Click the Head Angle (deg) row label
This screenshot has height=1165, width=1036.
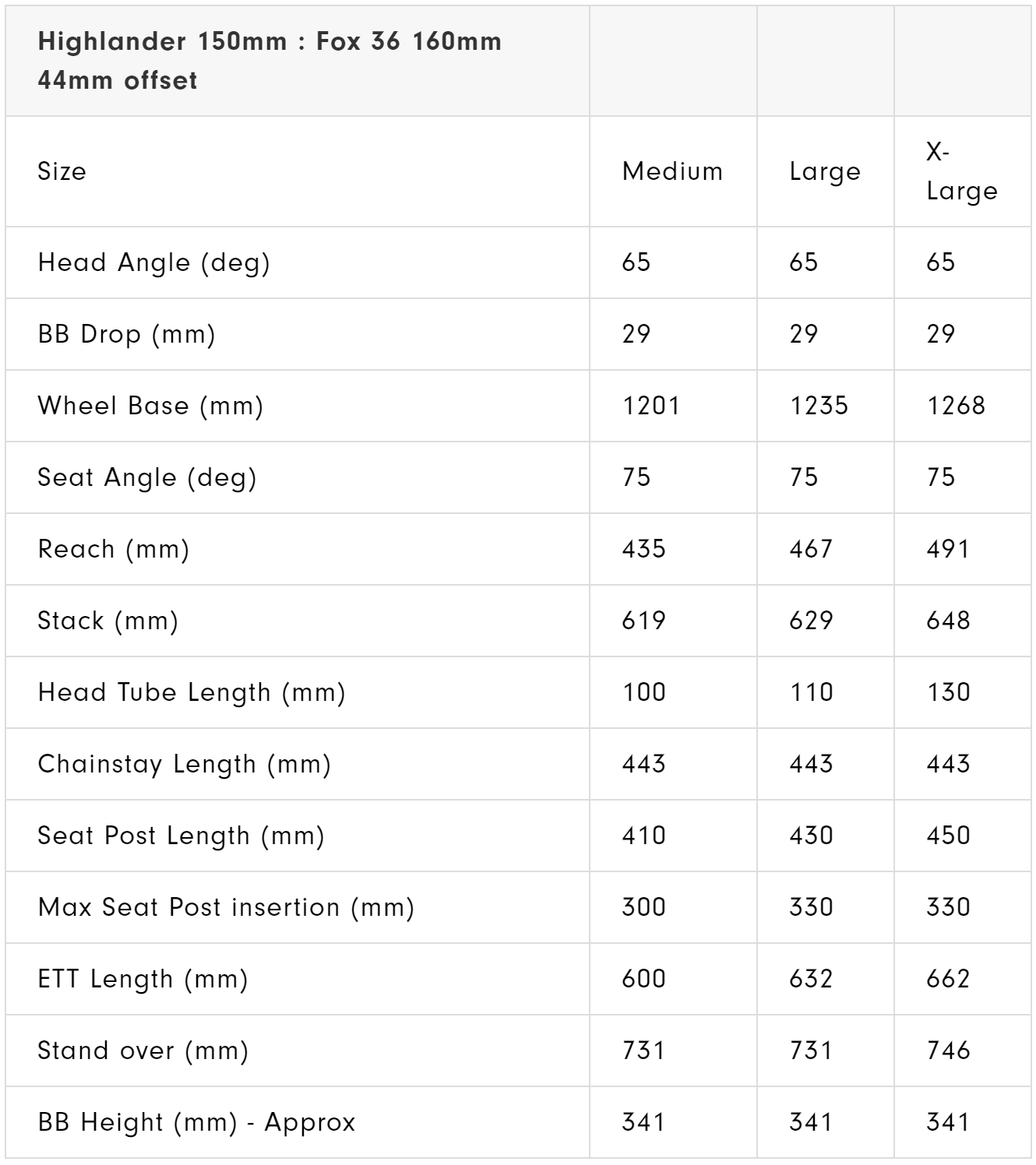click(x=153, y=262)
